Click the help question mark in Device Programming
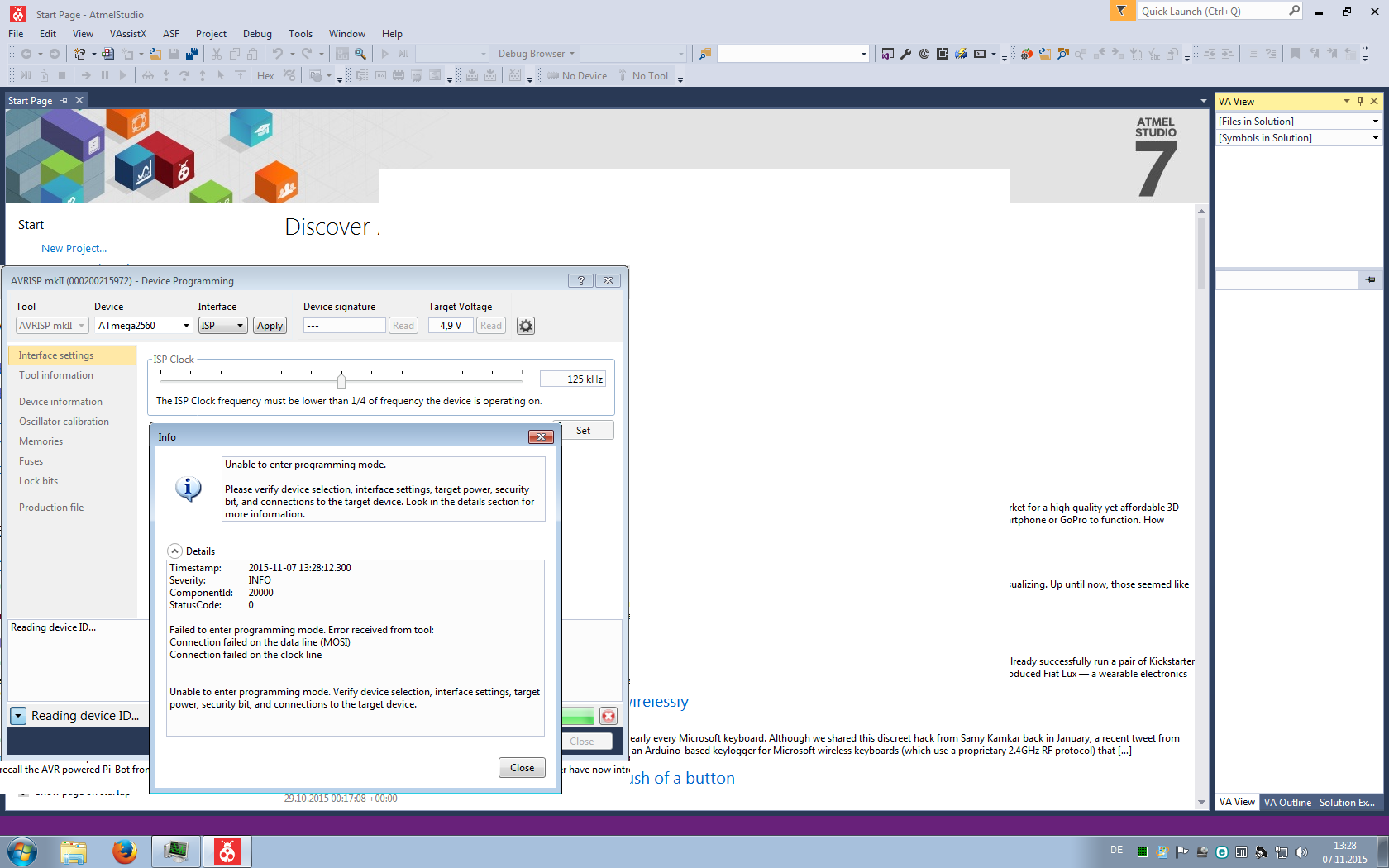Image resolution: width=1389 pixels, height=868 pixels. pyautogui.click(x=580, y=281)
